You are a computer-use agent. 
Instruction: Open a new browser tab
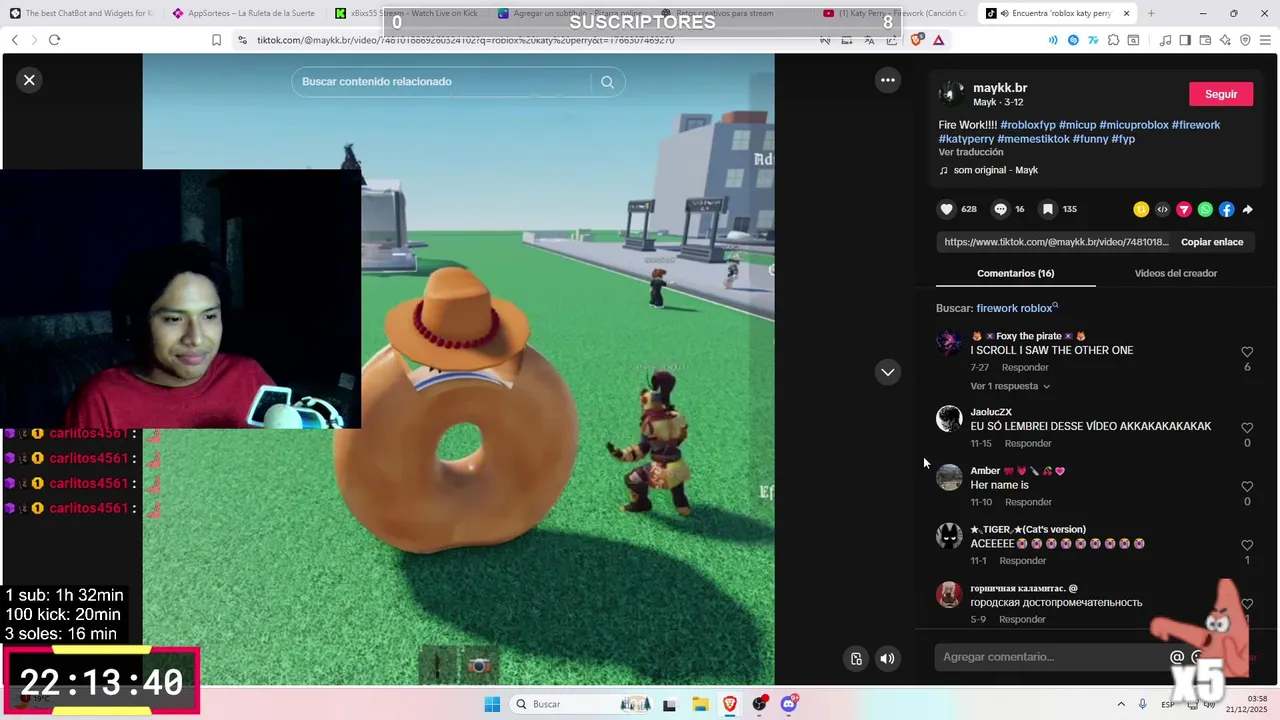pyautogui.click(x=1151, y=13)
